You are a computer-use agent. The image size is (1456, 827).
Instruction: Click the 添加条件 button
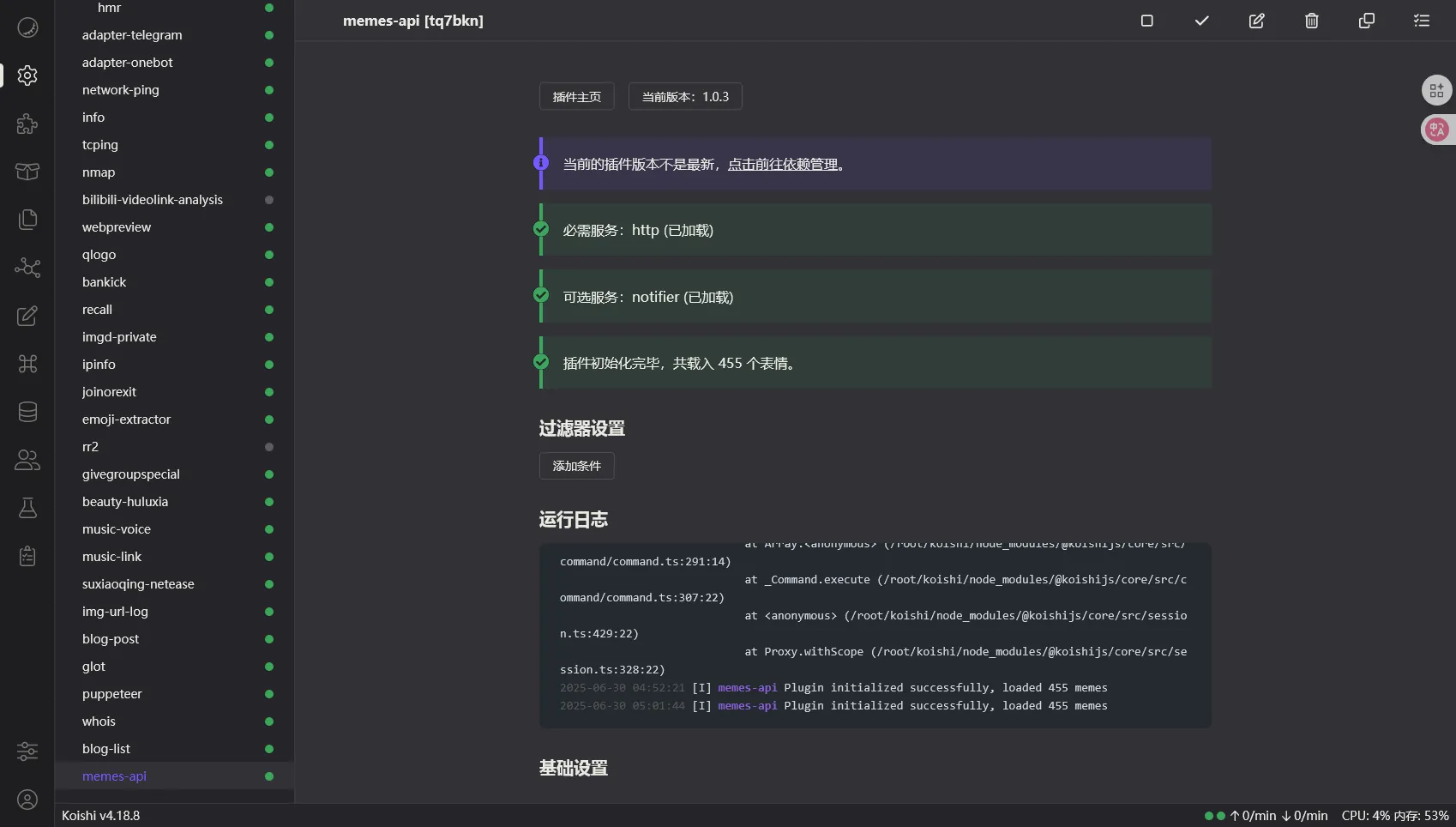pos(576,466)
